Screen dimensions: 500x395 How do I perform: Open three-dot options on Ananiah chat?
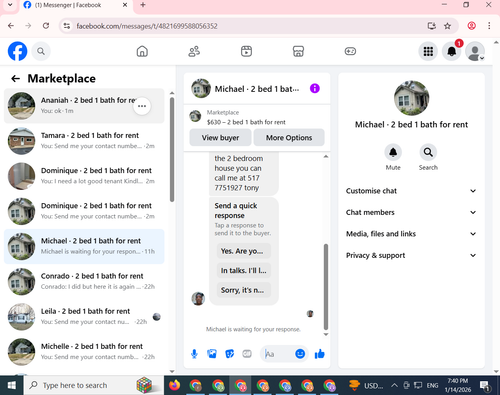(142, 106)
